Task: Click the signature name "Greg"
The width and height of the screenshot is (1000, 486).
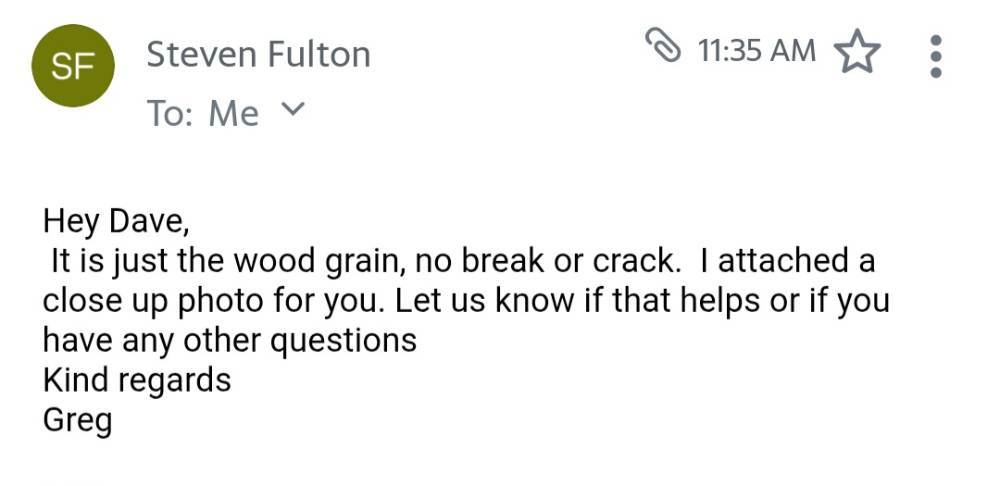Action: pos(77,420)
